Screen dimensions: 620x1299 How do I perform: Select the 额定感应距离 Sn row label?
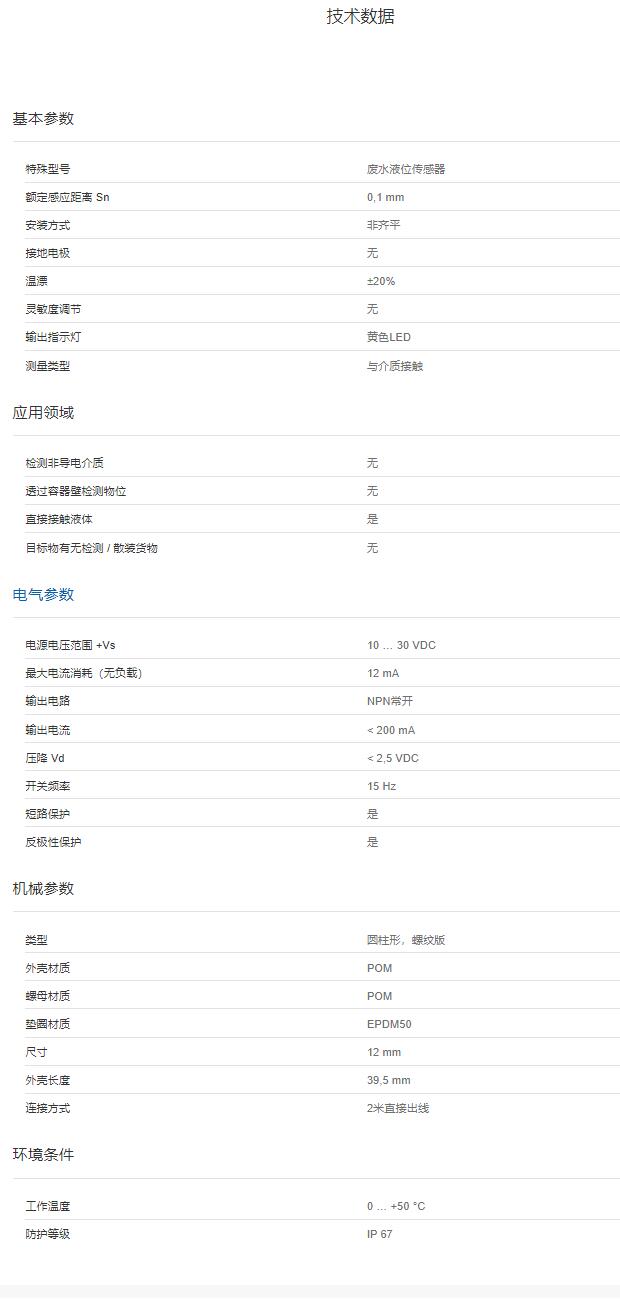pyautogui.click(x=67, y=197)
